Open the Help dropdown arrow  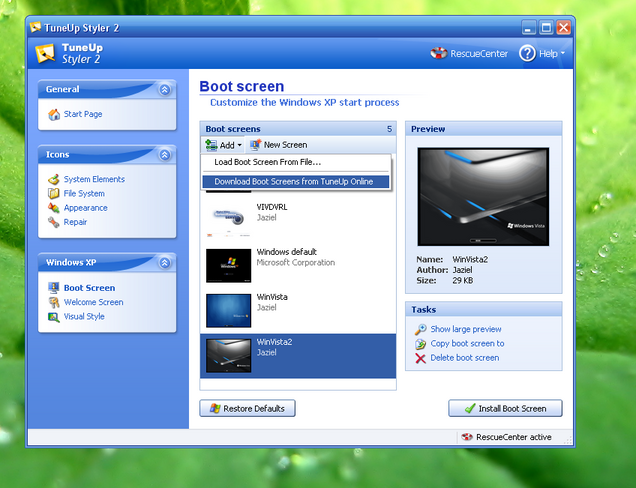(563, 53)
